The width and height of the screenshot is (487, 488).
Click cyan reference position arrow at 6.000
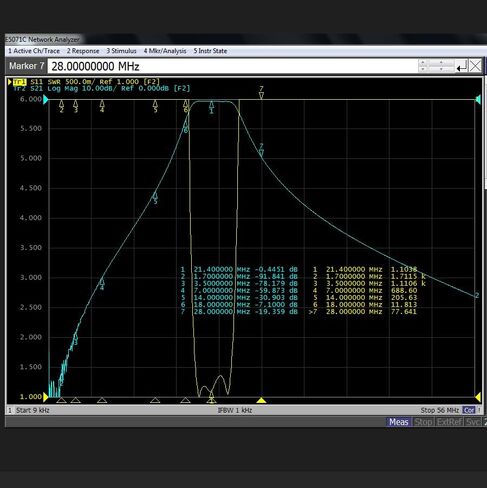(46, 99)
